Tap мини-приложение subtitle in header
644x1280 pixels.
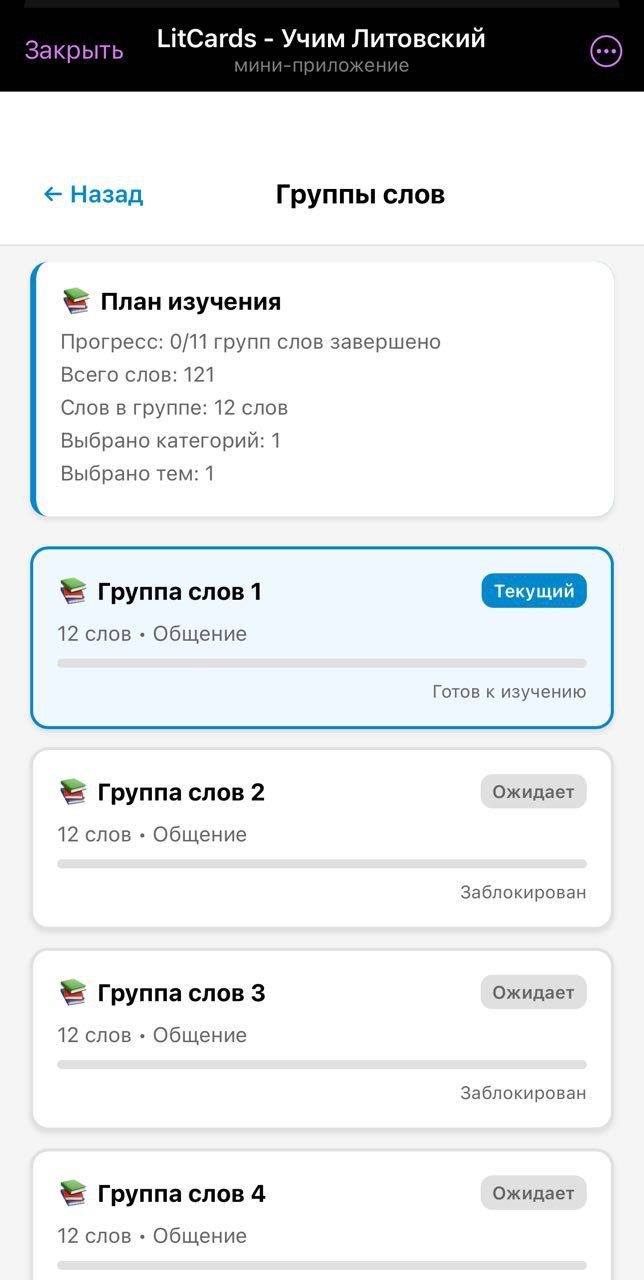point(322,66)
